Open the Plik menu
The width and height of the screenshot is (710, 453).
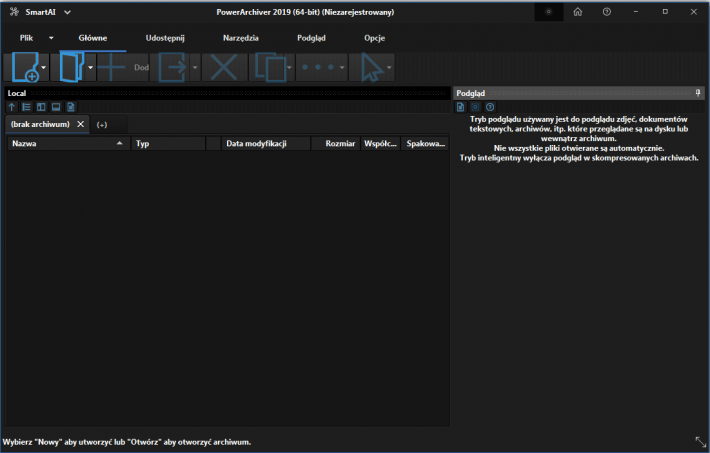(x=26, y=38)
